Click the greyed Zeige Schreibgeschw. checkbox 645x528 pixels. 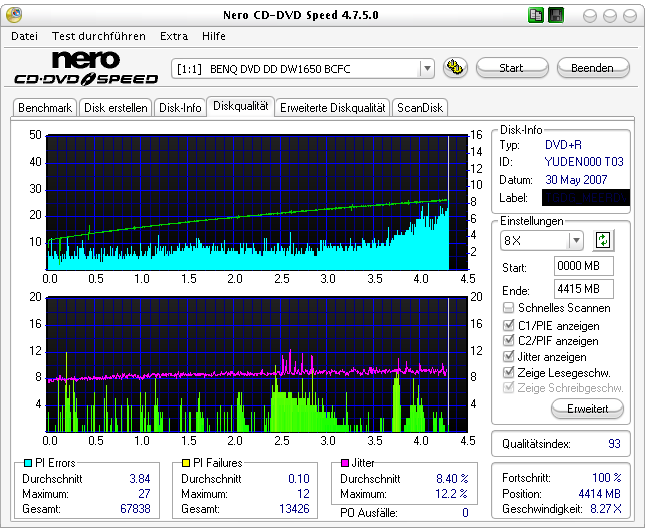point(508,387)
